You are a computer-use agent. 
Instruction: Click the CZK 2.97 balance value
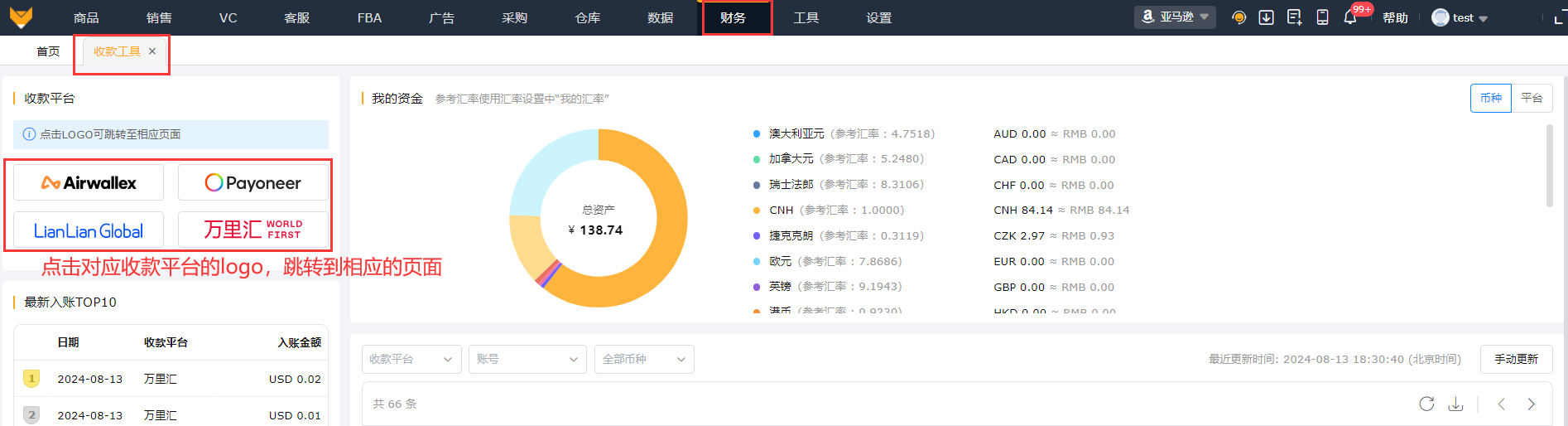pos(1019,236)
